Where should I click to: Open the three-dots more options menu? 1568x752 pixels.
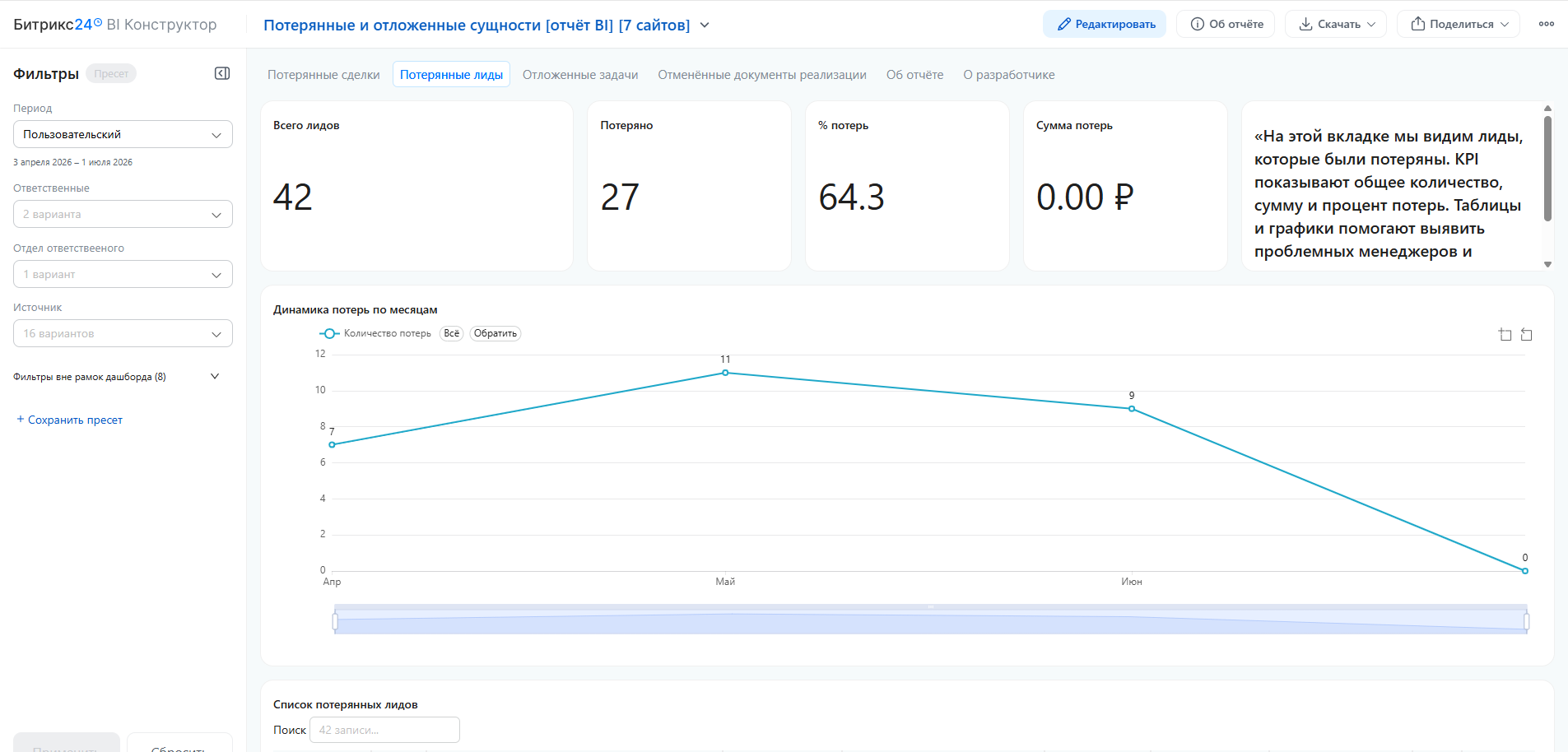(1547, 24)
